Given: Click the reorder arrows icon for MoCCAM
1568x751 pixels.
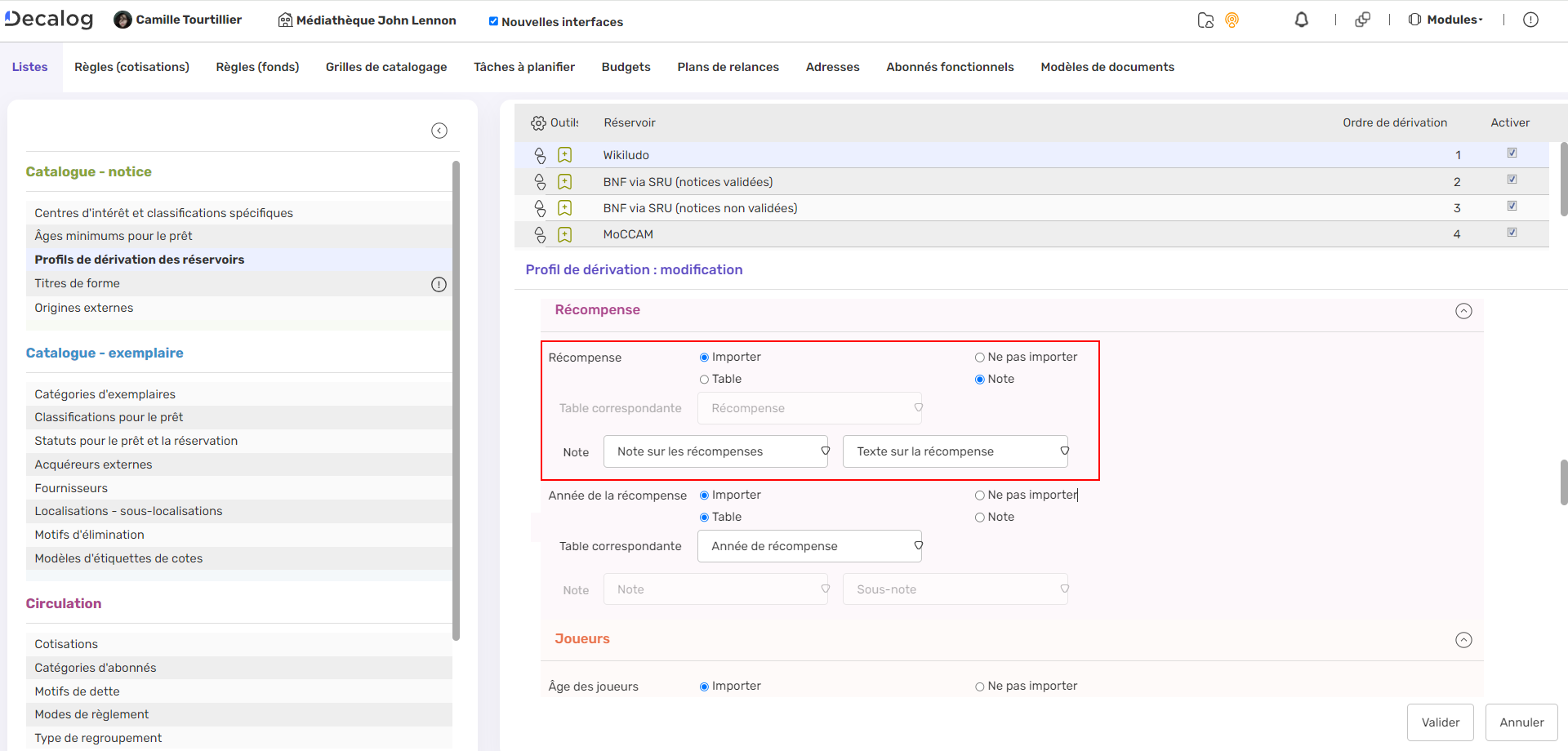Looking at the screenshot, I should click(540, 235).
